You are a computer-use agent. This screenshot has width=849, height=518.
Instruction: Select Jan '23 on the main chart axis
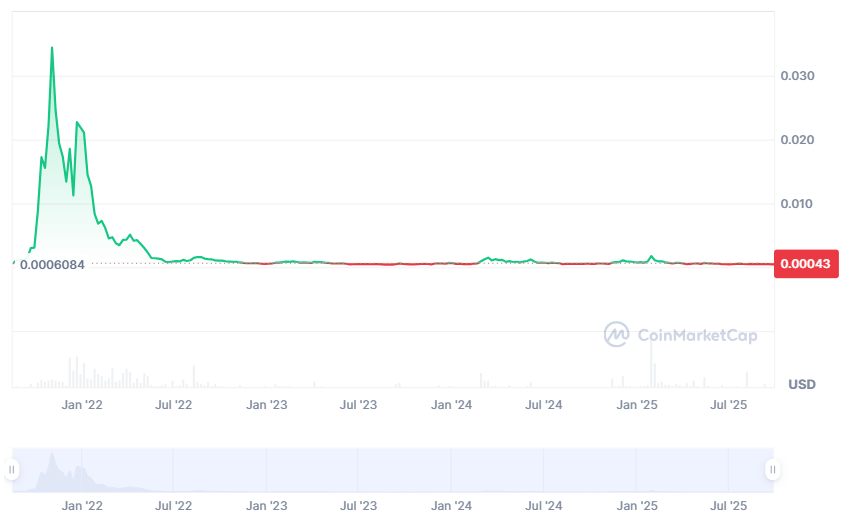pyautogui.click(x=267, y=405)
